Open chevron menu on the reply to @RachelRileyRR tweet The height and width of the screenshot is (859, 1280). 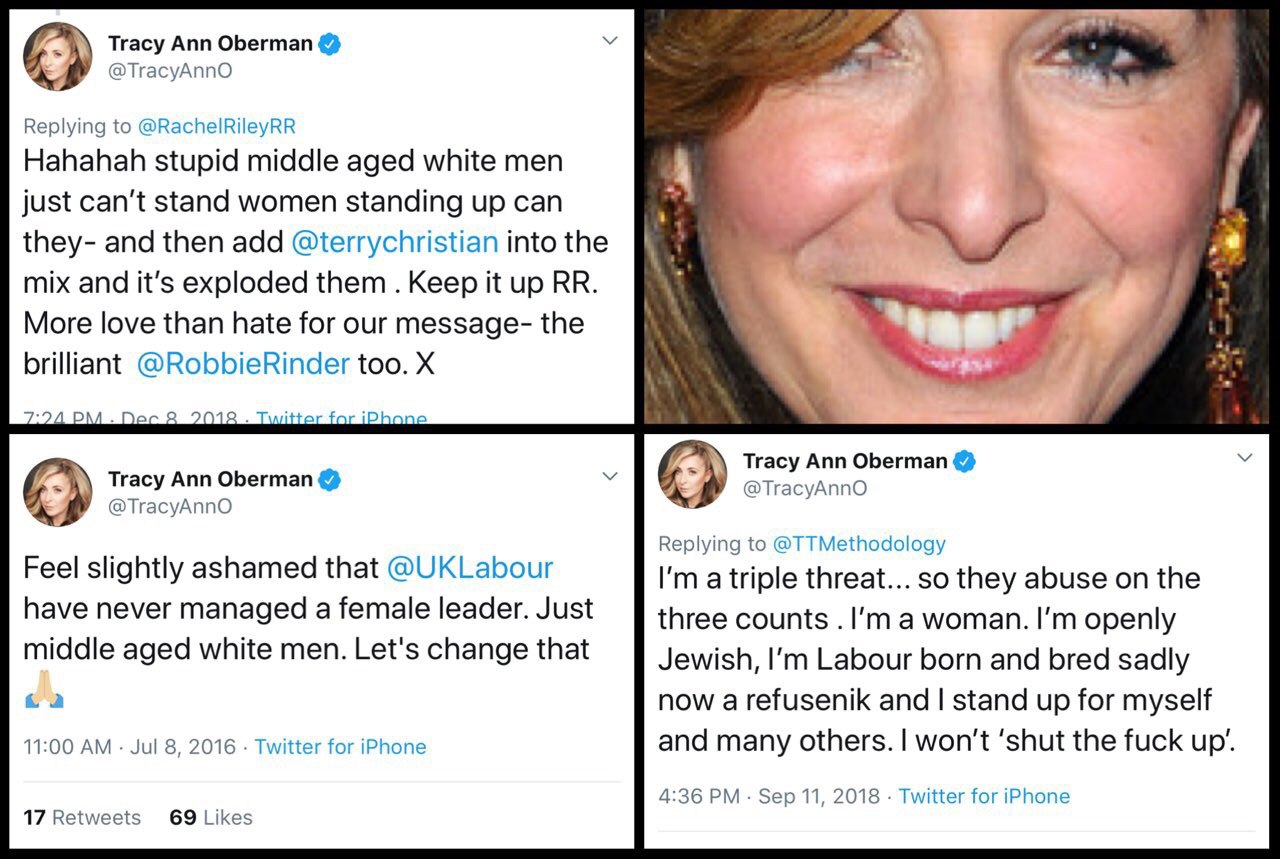coord(609,41)
